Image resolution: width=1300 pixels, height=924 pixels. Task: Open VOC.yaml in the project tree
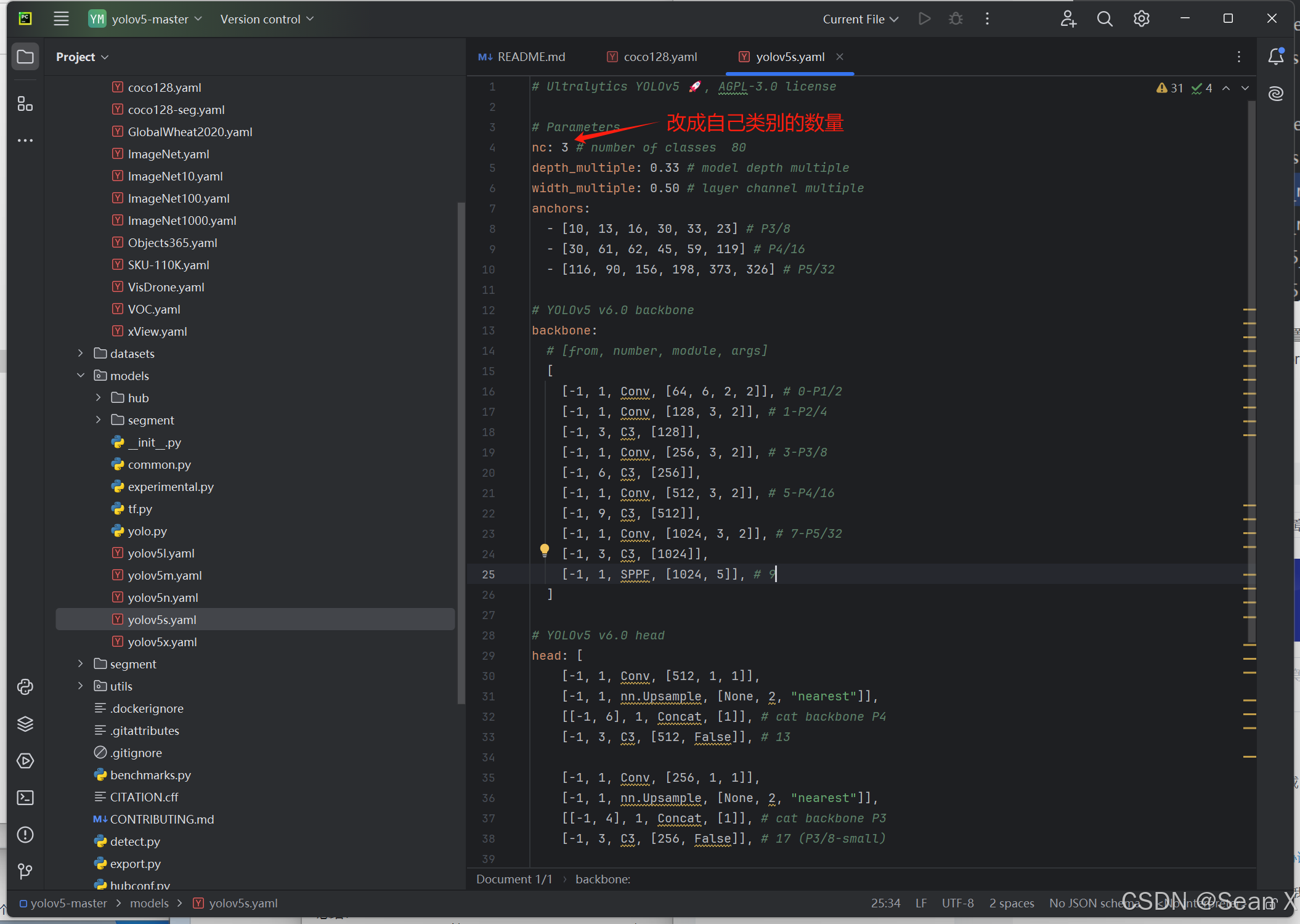click(x=154, y=309)
